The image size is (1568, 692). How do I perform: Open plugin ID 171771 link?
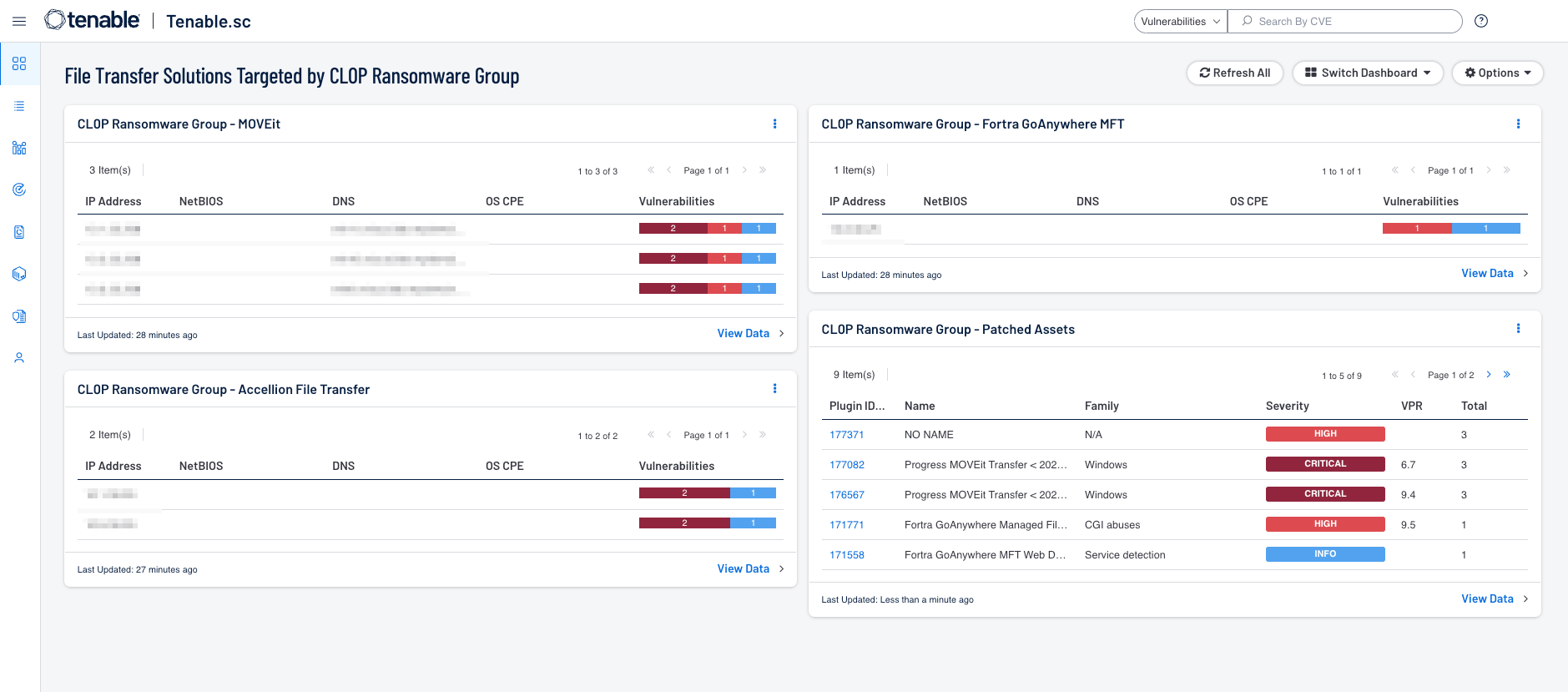click(x=846, y=525)
